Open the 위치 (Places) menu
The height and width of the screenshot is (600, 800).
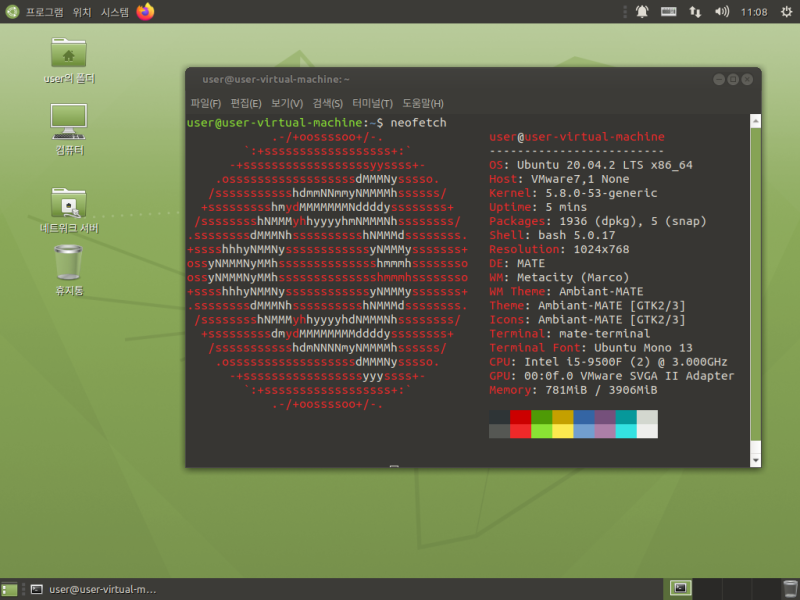pos(82,12)
